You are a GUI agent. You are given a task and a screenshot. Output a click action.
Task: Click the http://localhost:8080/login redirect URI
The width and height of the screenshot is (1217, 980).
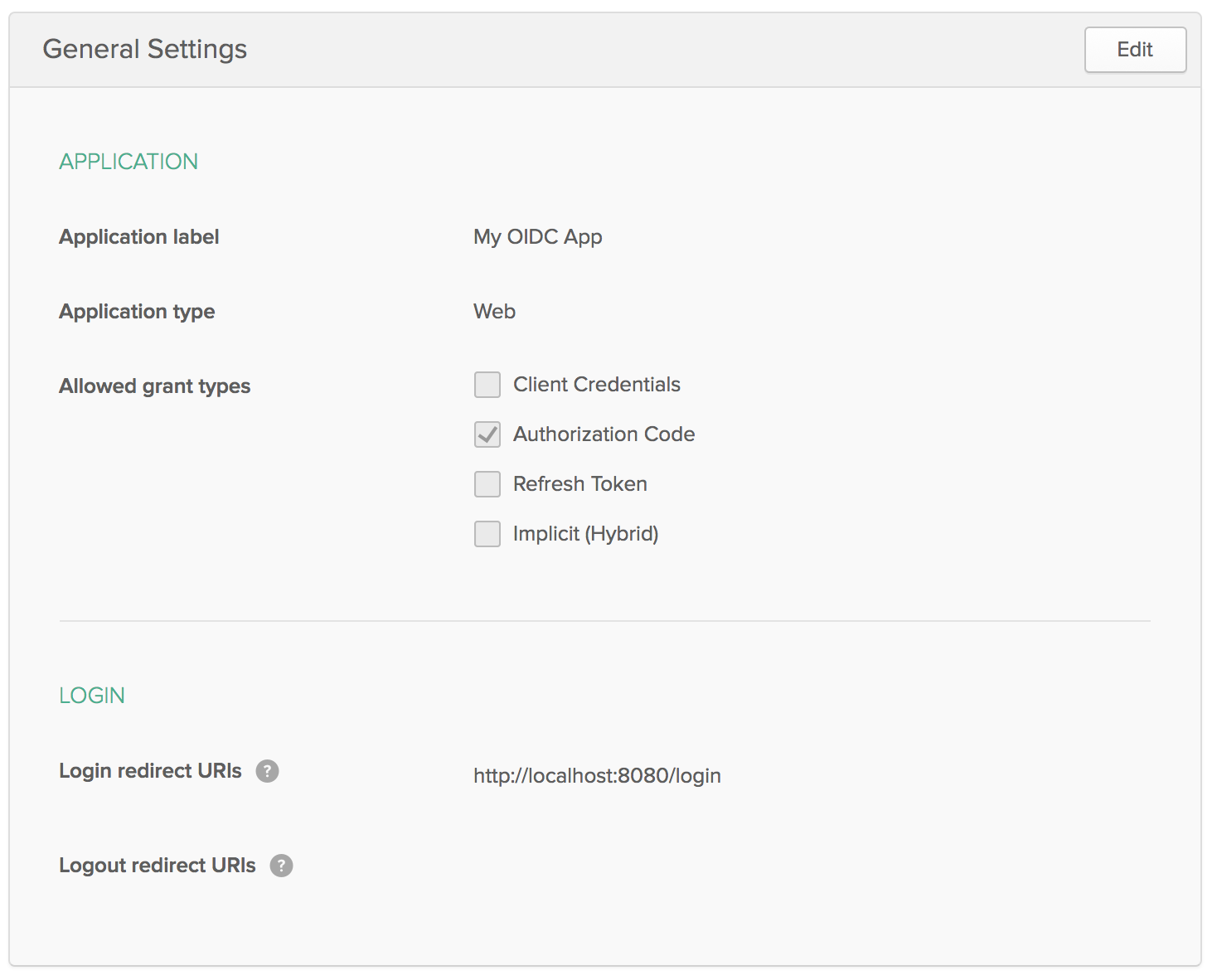click(597, 776)
